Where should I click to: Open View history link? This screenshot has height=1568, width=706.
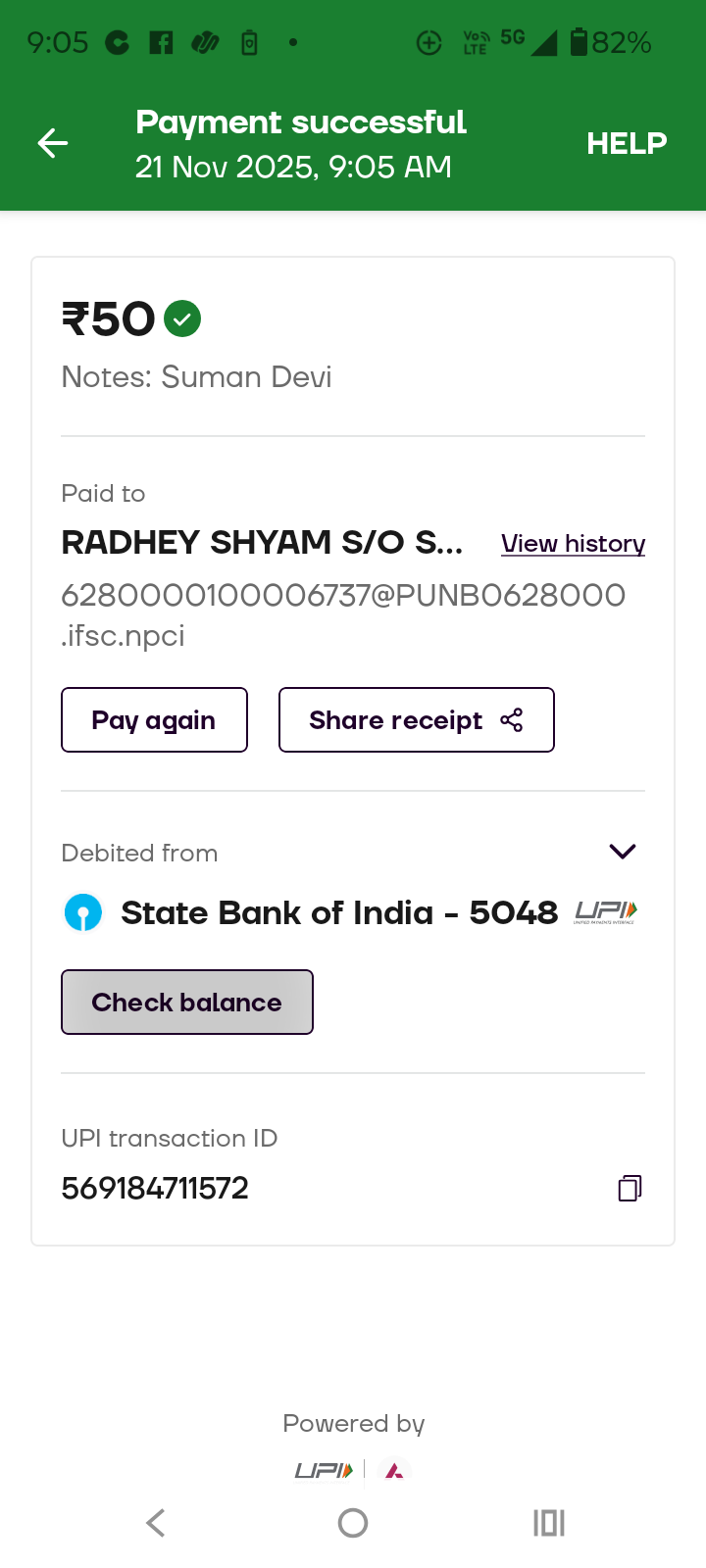573,544
